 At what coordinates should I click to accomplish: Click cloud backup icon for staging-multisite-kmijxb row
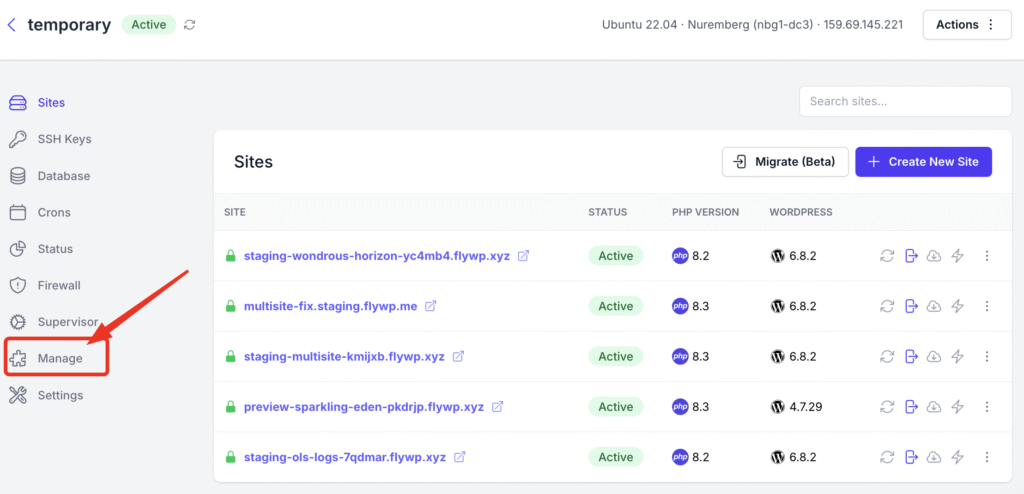[934, 357]
